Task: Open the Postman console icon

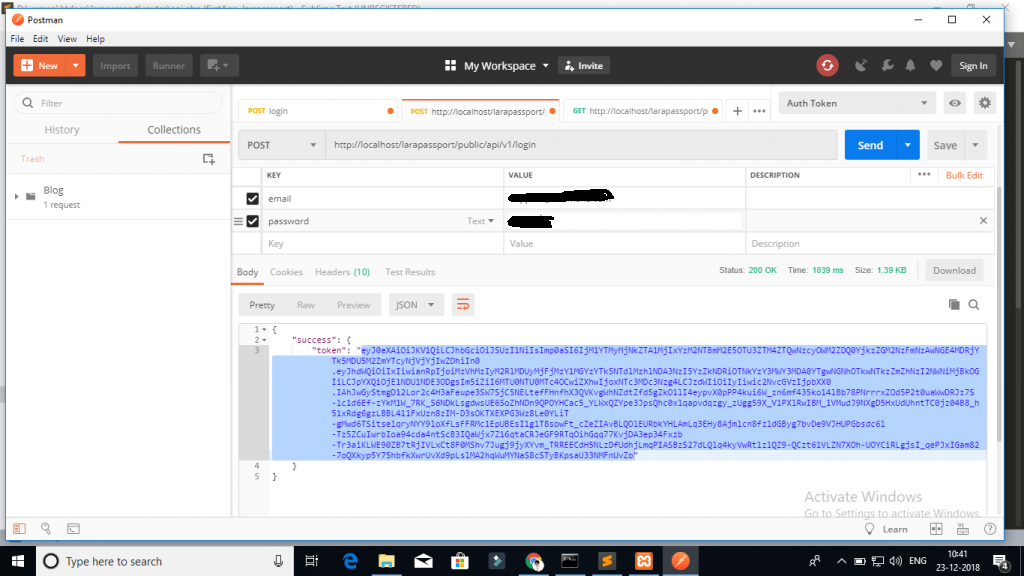Action: pos(73,528)
